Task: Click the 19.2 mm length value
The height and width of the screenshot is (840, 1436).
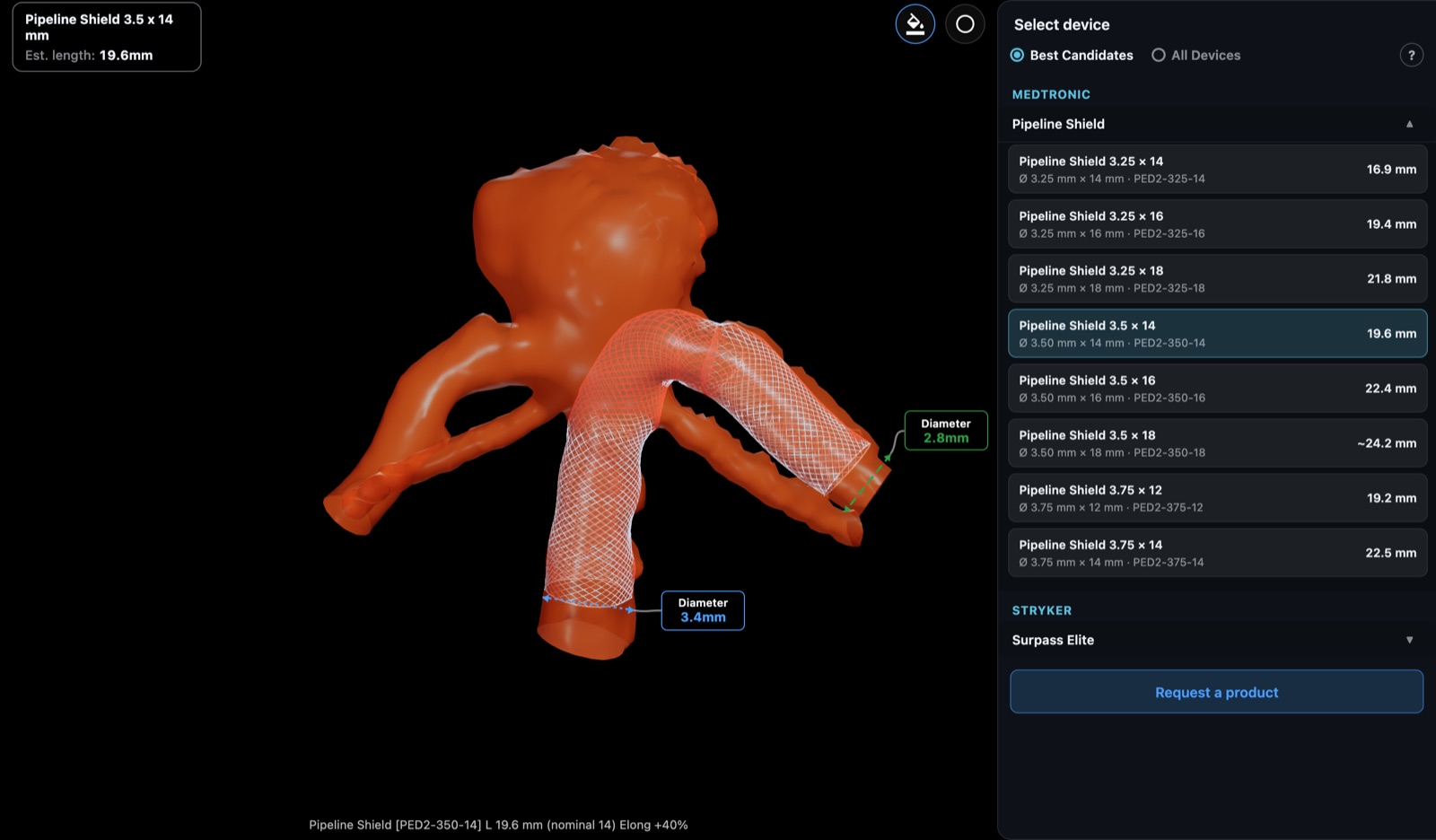Action: pos(1391,498)
